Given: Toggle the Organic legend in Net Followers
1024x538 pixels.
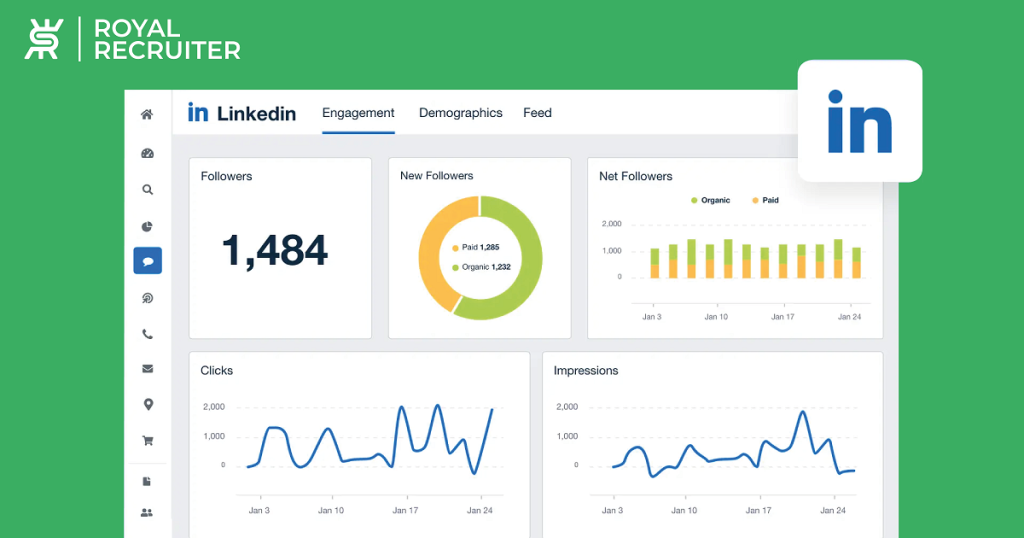Looking at the screenshot, I should pyautogui.click(x=710, y=200).
